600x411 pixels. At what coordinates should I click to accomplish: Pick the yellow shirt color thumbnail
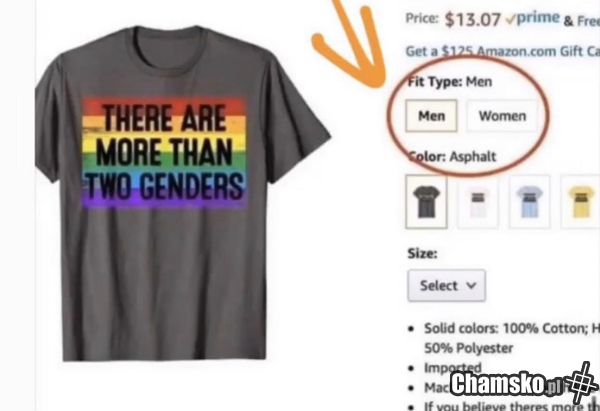coord(580,201)
